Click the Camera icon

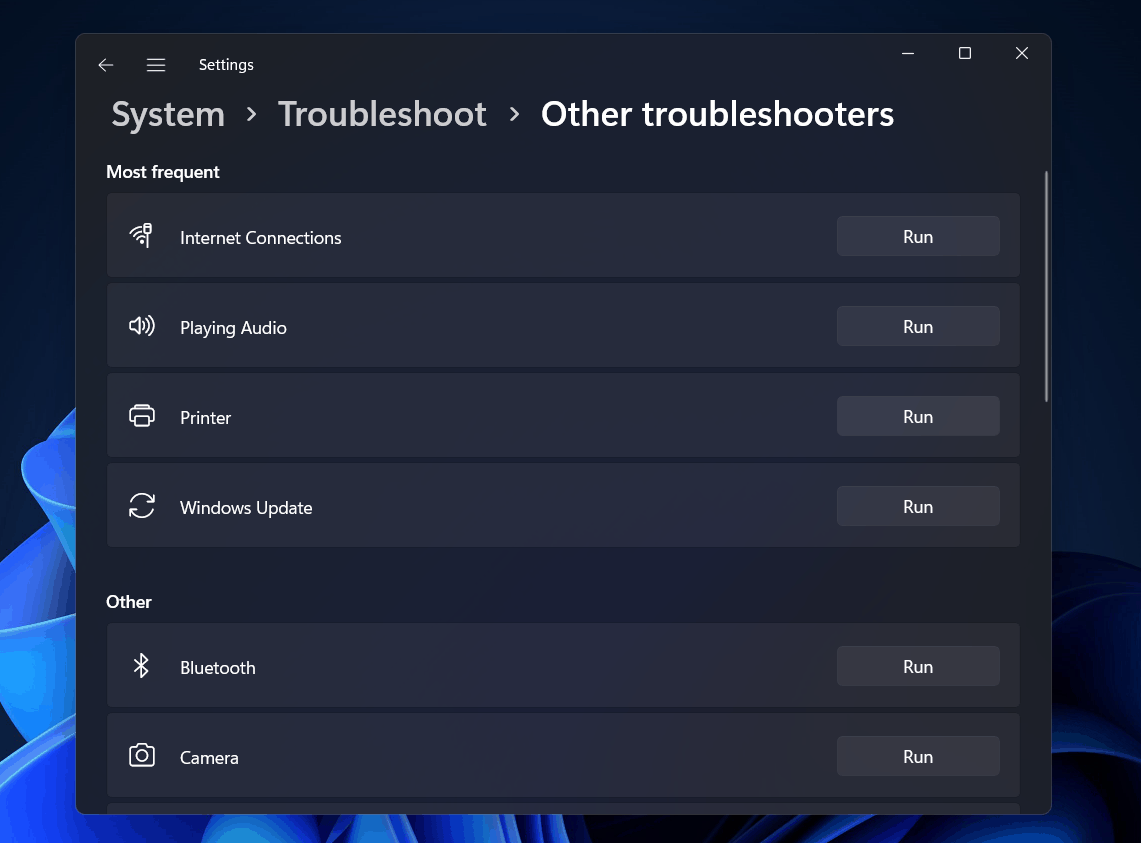141,756
